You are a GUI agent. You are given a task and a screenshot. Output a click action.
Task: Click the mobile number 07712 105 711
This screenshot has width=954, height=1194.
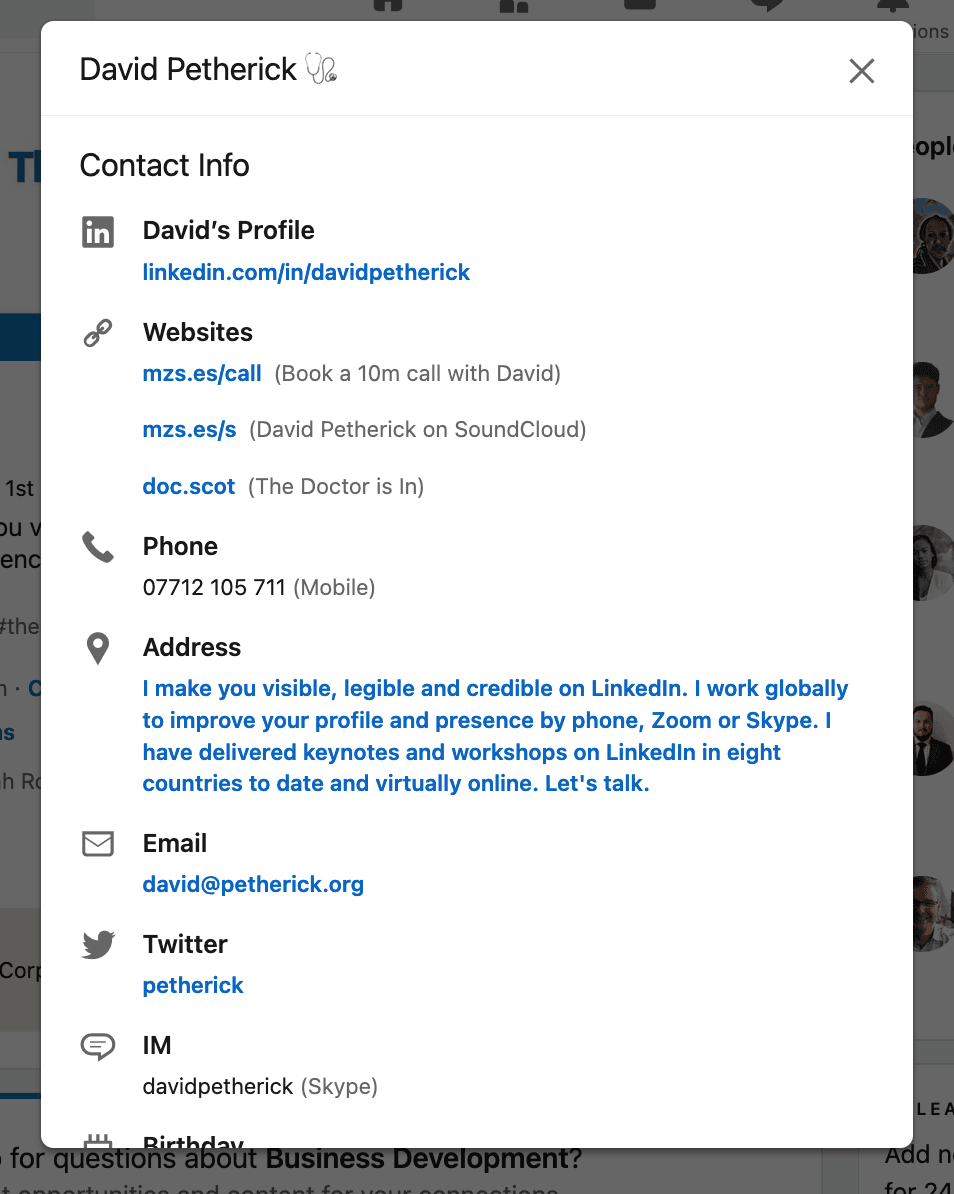point(213,587)
